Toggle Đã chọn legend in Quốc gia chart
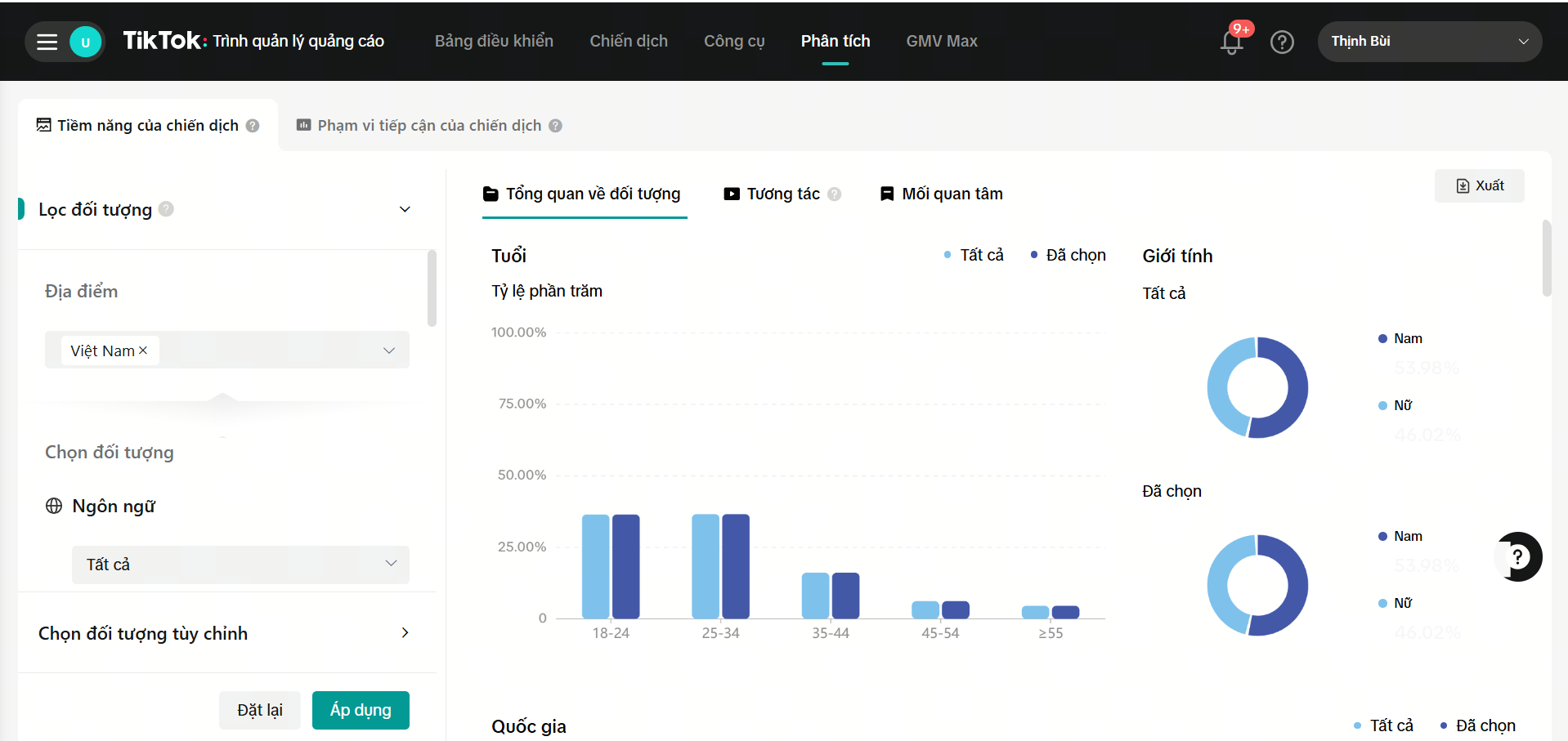 (x=1477, y=725)
